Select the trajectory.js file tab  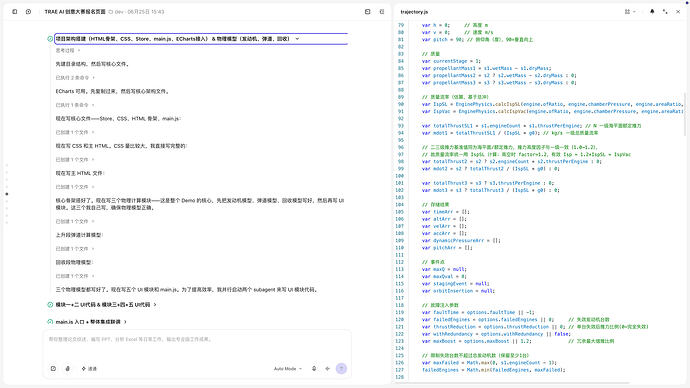pyautogui.click(x=414, y=12)
